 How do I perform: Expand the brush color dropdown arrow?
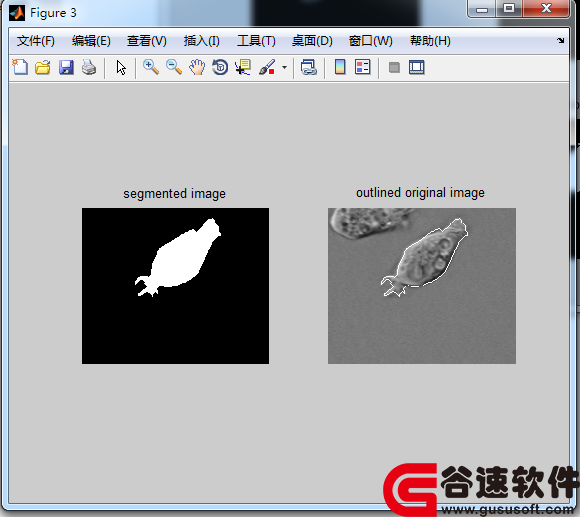[x=284, y=67]
